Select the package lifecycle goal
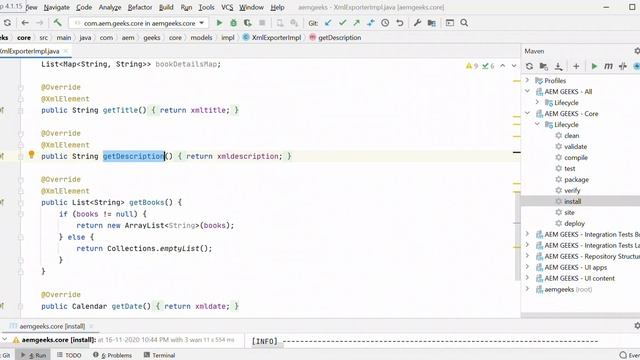640x360 pixels. 576,180
